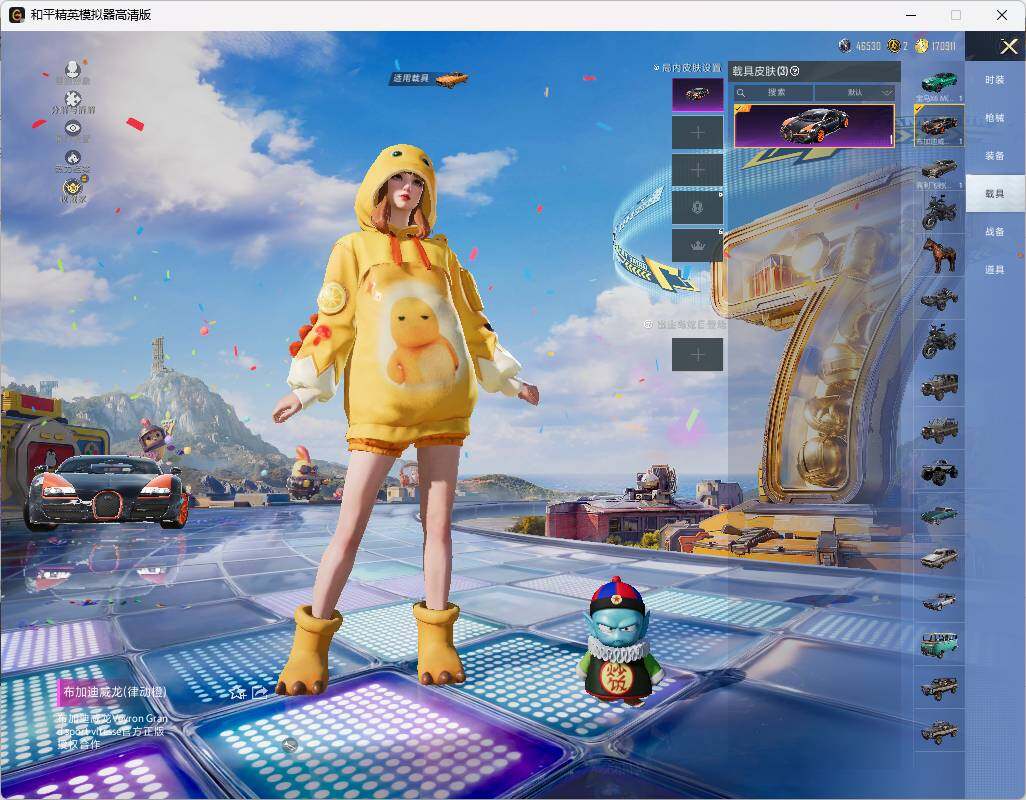
Task: Open the flame styling icon
Action: coord(73,158)
